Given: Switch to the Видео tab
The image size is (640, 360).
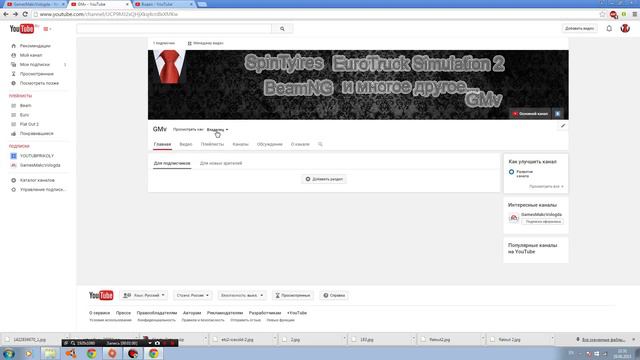Looking at the screenshot, I should [186, 144].
